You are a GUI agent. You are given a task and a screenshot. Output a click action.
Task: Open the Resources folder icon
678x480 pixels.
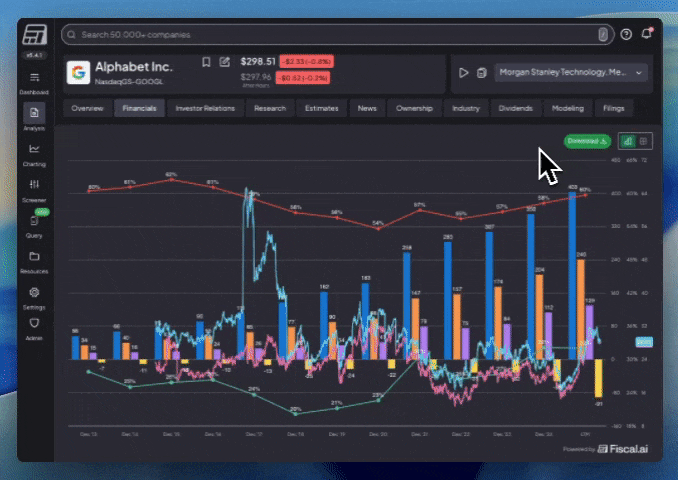(34, 256)
